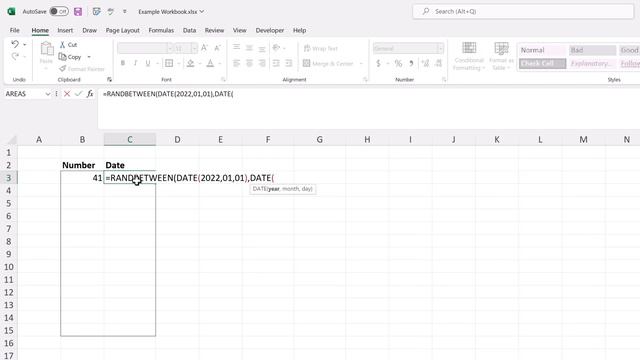Switch to the Formulas tab
640x360 pixels.
tap(161, 30)
